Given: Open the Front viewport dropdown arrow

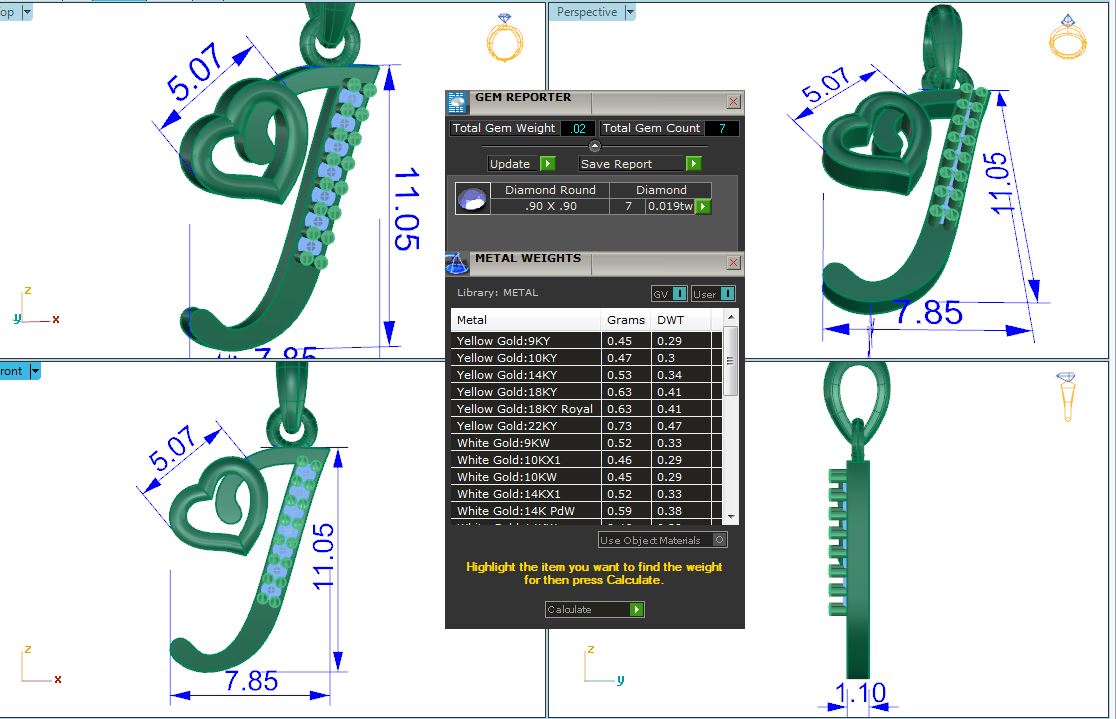Looking at the screenshot, I should click(x=35, y=371).
